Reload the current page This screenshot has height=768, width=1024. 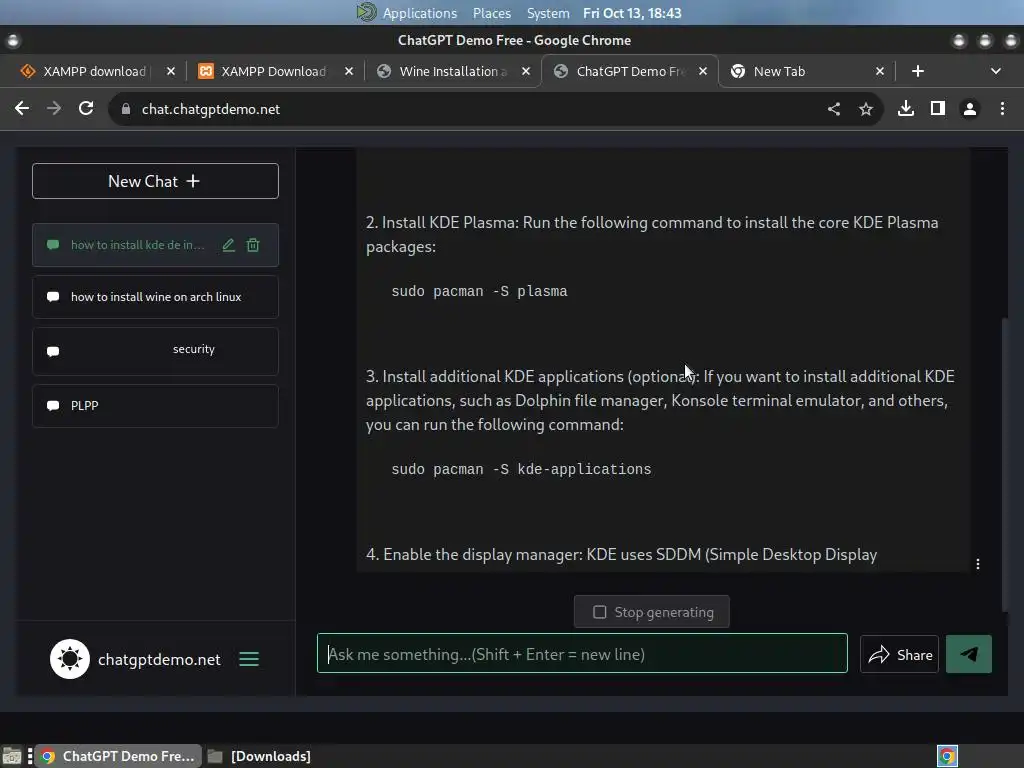click(x=86, y=108)
